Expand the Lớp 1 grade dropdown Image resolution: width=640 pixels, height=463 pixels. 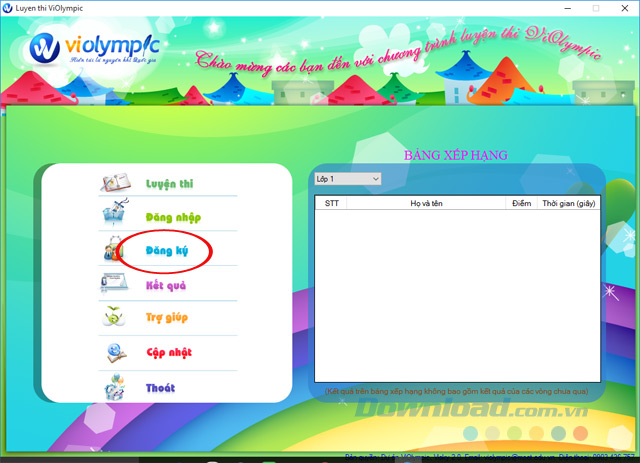pos(348,179)
